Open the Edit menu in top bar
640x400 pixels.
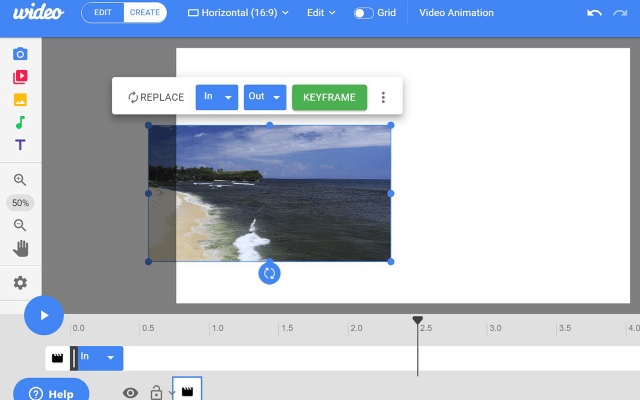[x=321, y=13]
